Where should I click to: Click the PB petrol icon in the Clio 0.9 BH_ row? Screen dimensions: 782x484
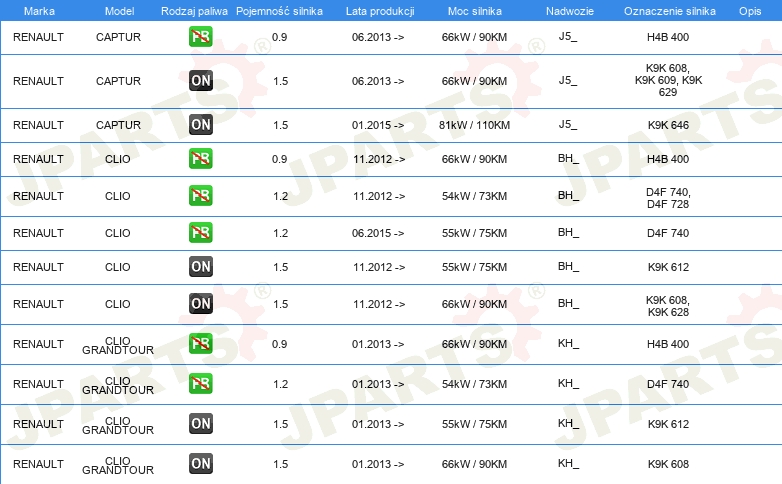(x=200, y=158)
